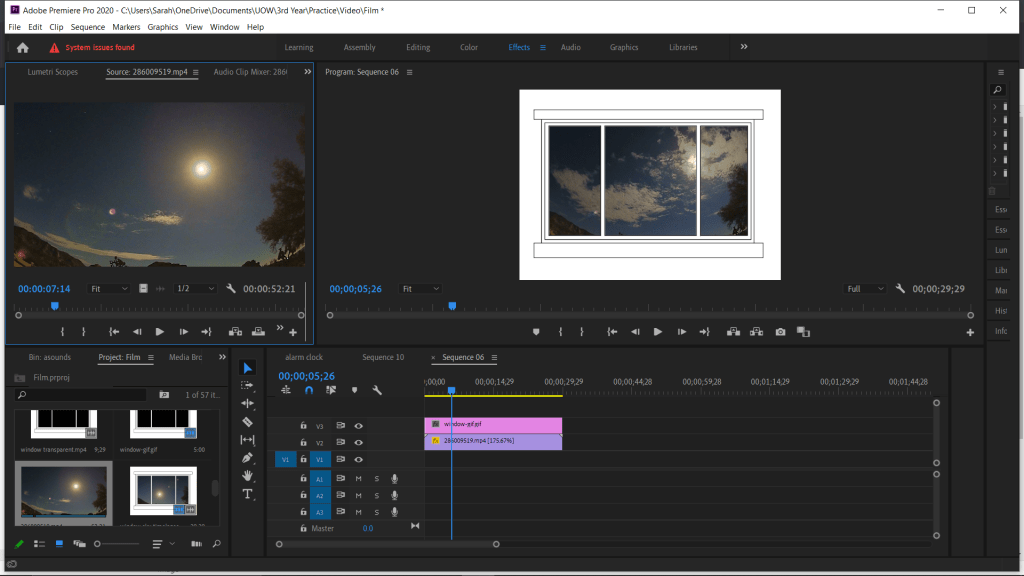1024x576 pixels.
Task: Switch to the Color workspace tab
Action: point(468,47)
